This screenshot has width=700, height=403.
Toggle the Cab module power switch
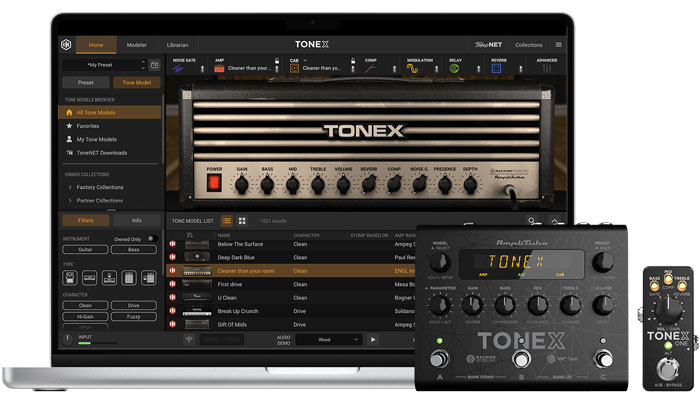[x=353, y=69]
